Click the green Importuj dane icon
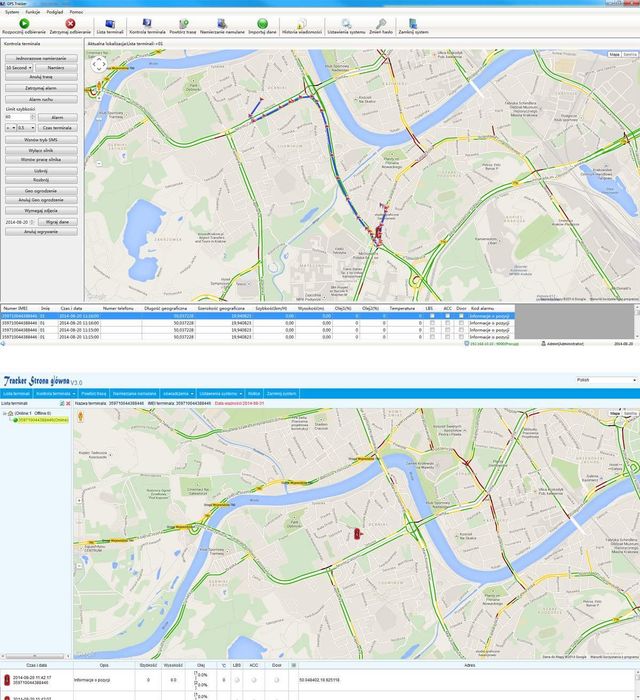The width and height of the screenshot is (640, 700). click(262, 23)
